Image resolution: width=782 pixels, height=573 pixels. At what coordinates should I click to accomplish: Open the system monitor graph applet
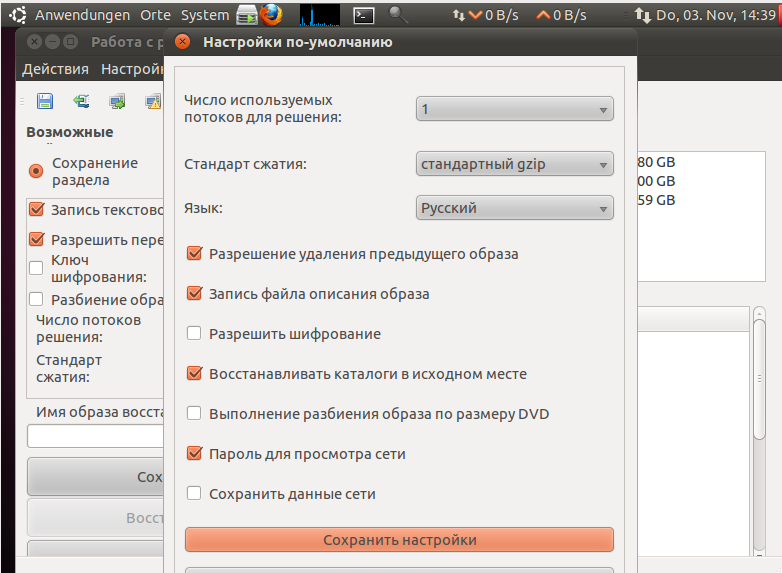coord(320,15)
